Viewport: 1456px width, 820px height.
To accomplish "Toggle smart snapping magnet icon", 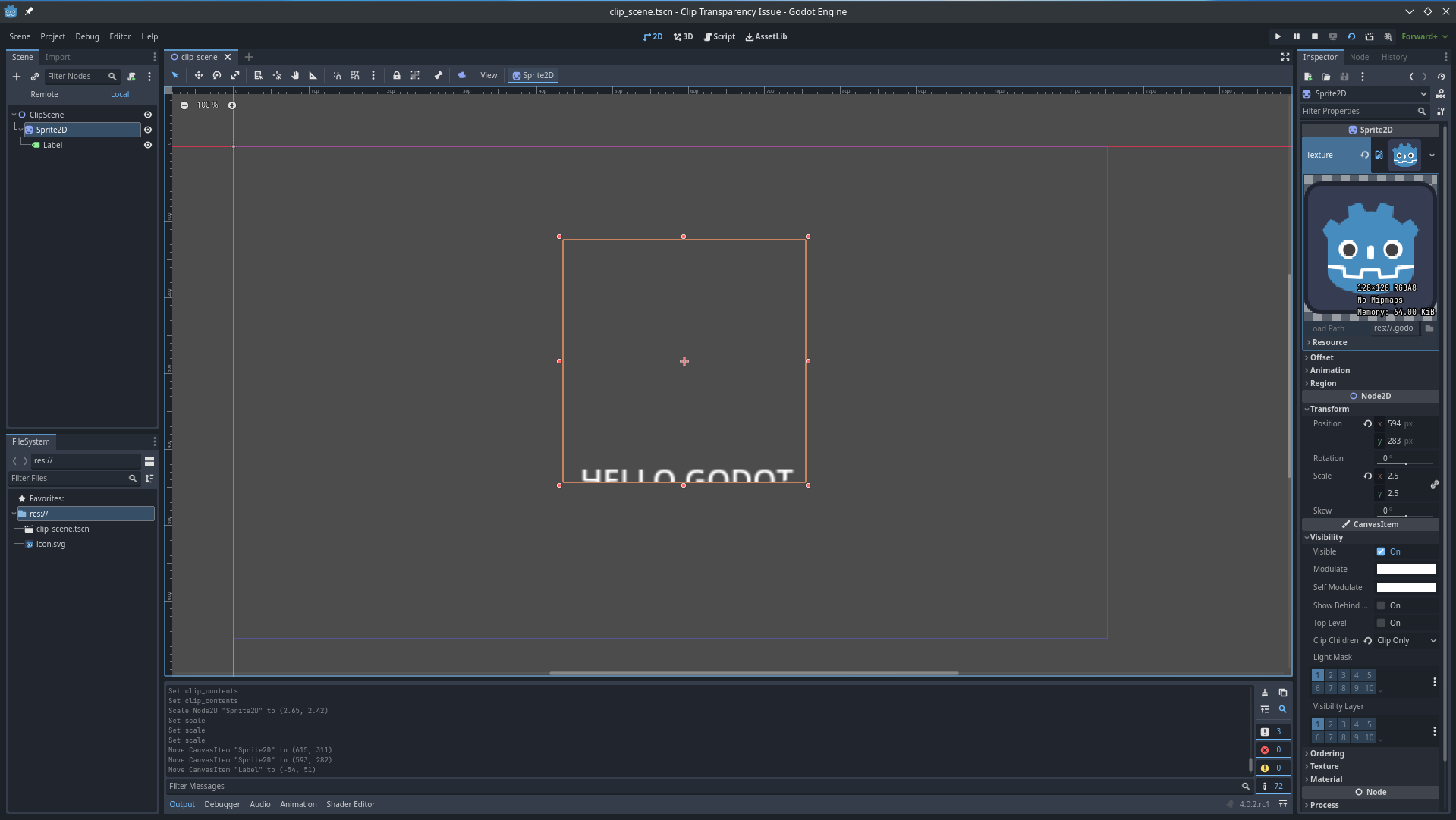I will pos(337,75).
